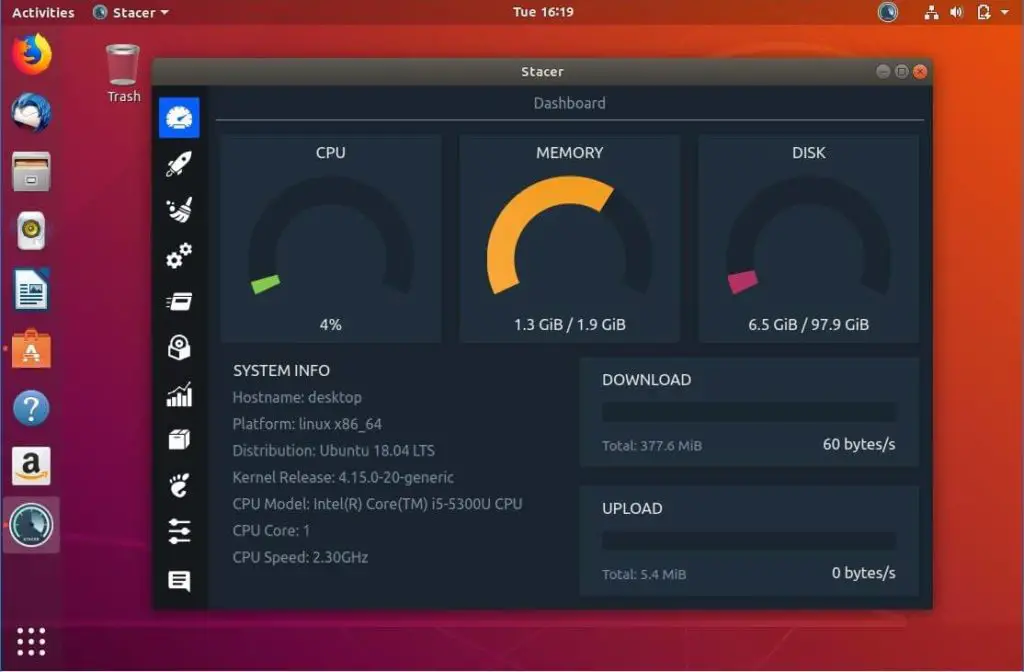
Task: Open Help question mark icon in dock
Action: 31,408
